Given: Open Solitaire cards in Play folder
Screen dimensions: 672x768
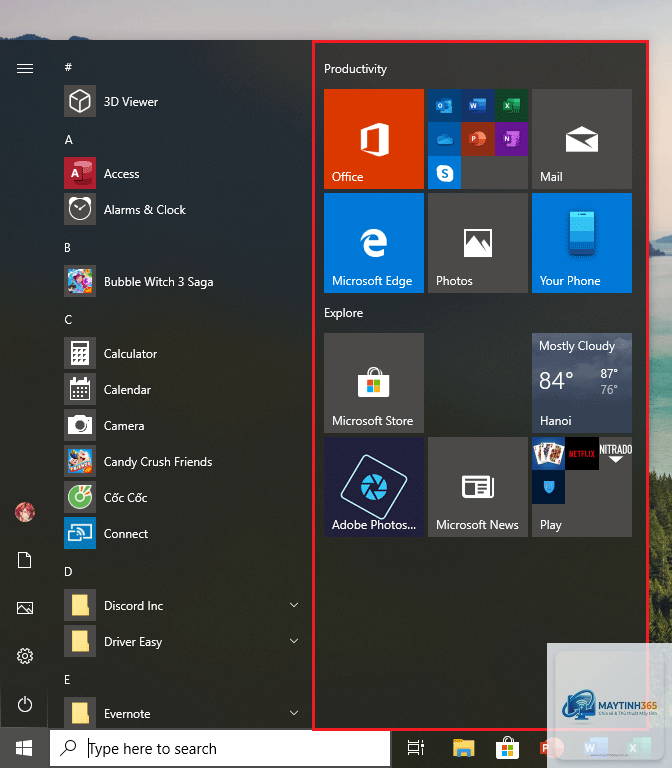Looking at the screenshot, I should [x=549, y=454].
